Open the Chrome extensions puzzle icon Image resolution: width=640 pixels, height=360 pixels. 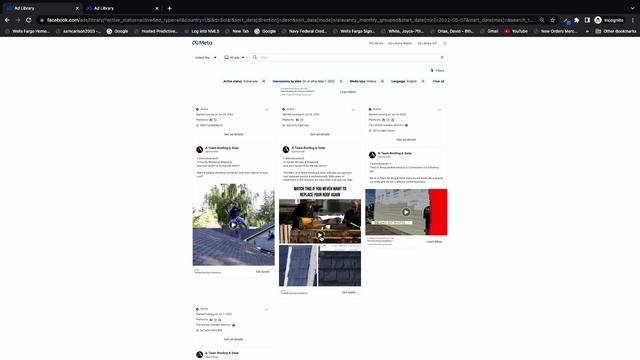click(576, 20)
